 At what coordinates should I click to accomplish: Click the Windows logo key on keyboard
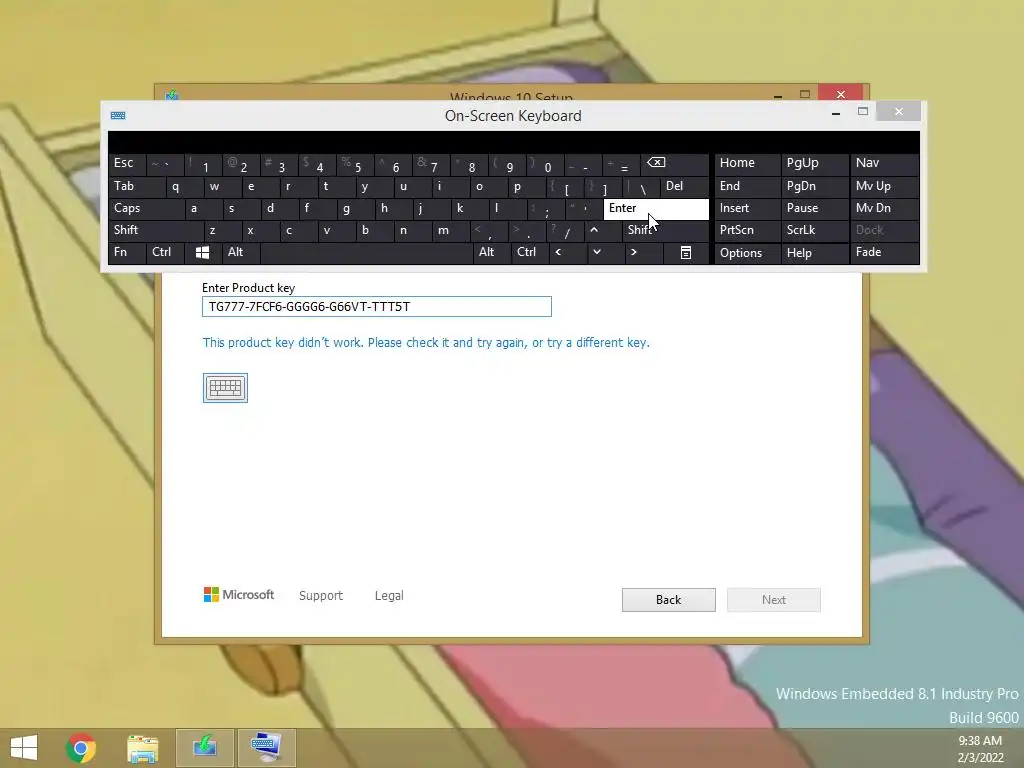(202, 252)
